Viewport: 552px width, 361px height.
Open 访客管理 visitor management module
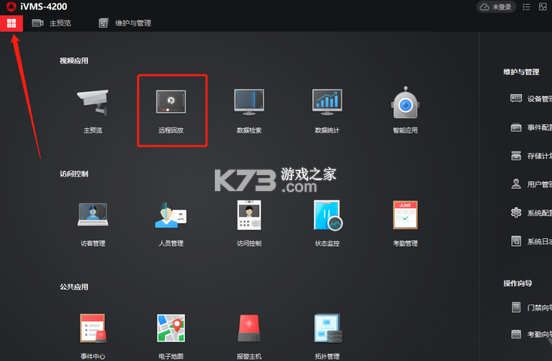pyautogui.click(x=93, y=224)
